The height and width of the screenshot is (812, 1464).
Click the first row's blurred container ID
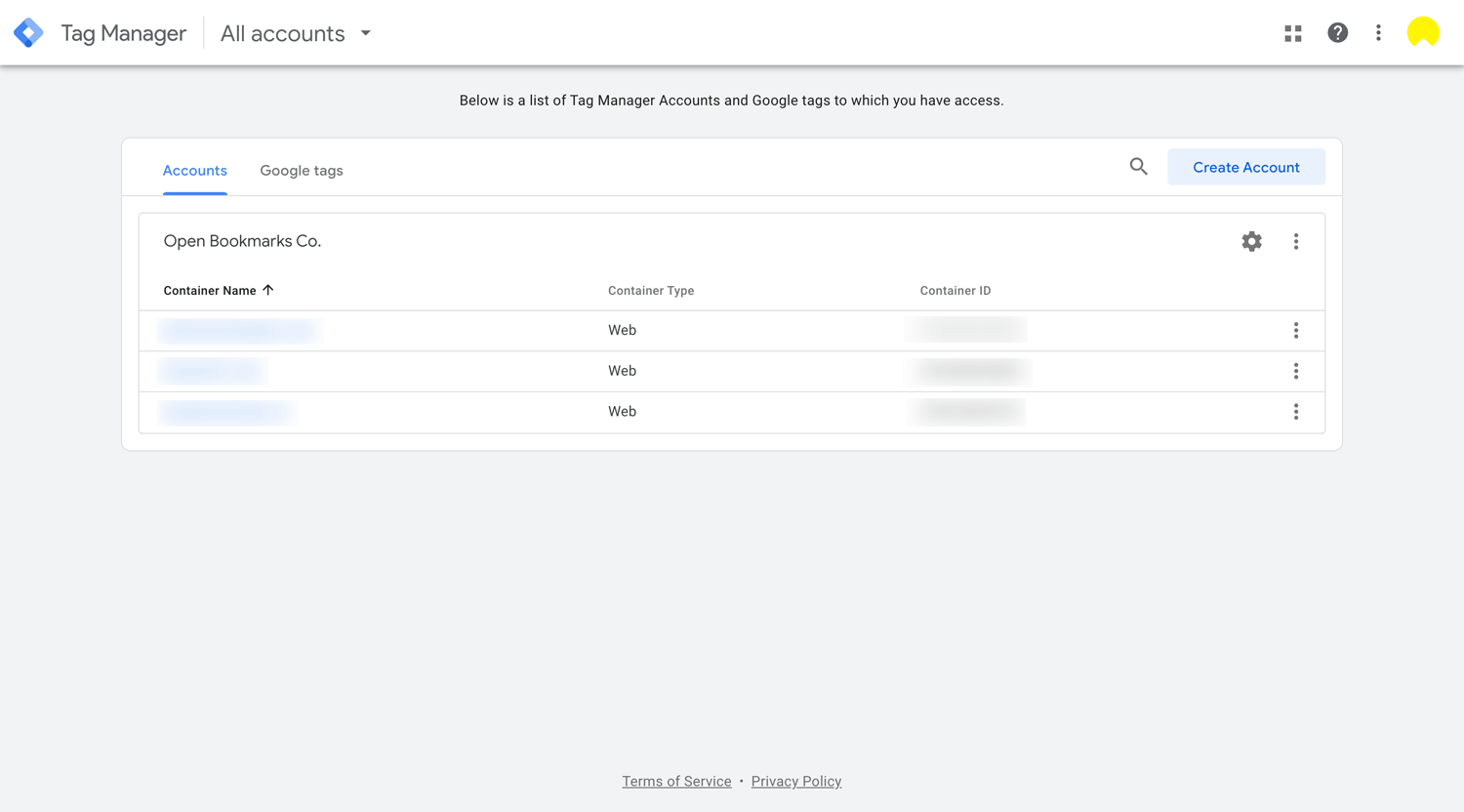coord(966,330)
